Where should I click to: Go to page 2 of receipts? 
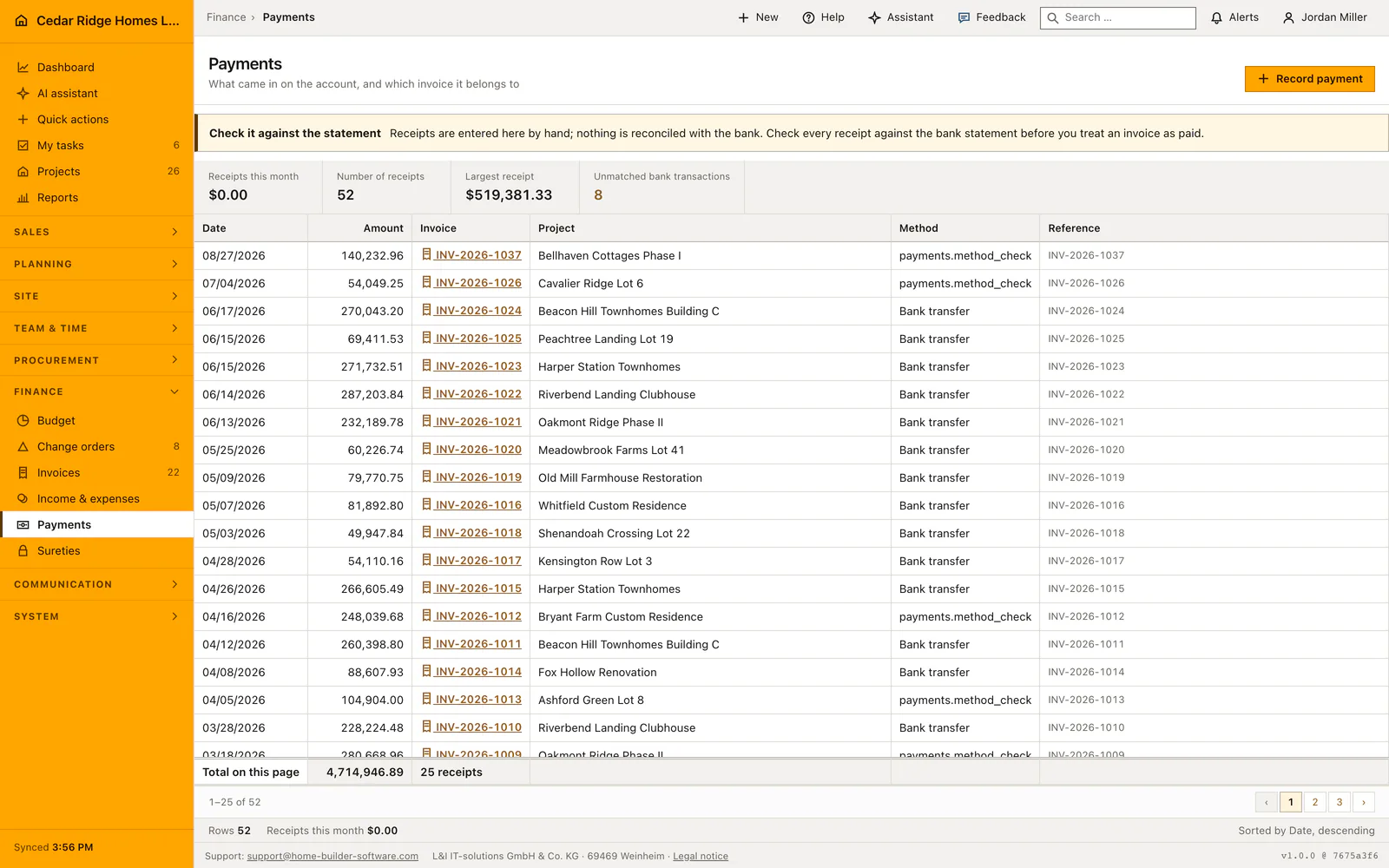[x=1315, y=802]
